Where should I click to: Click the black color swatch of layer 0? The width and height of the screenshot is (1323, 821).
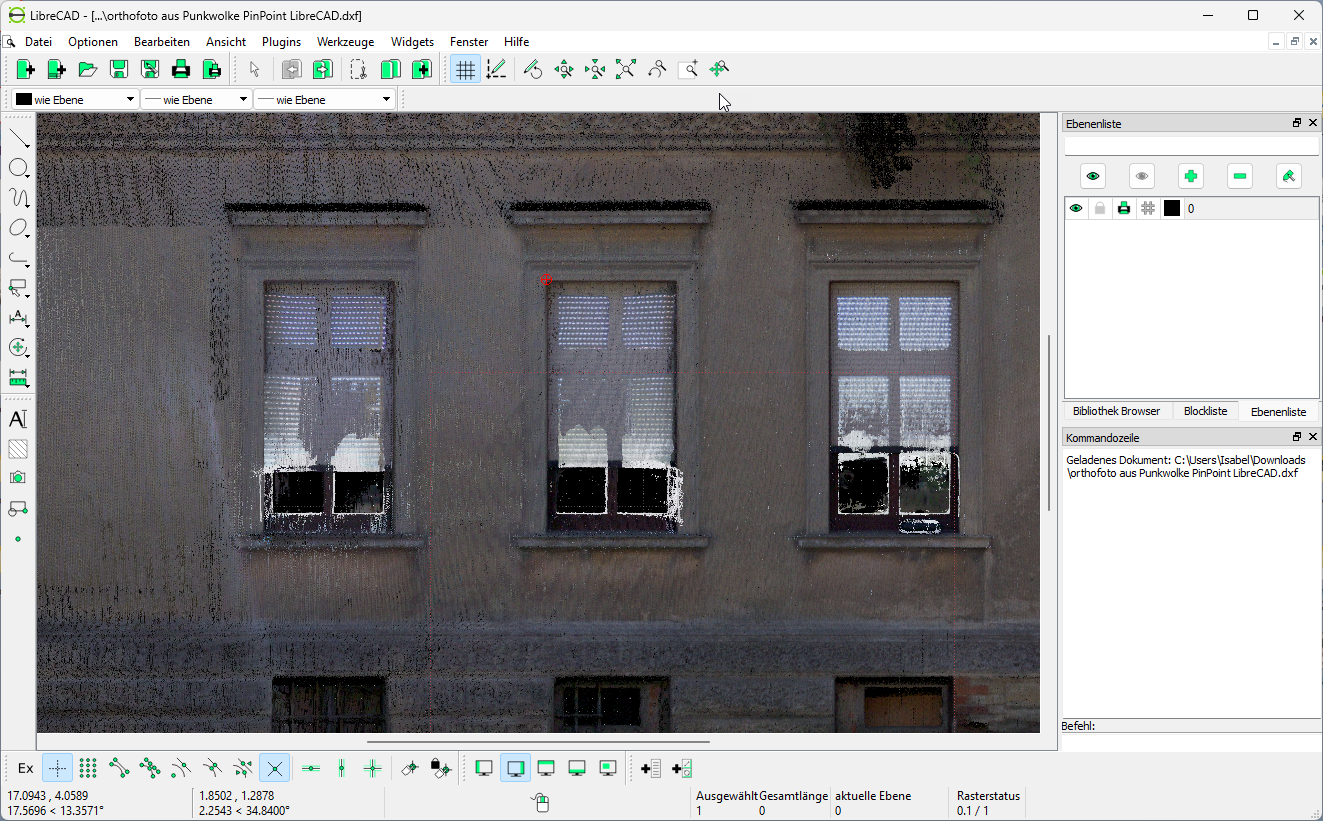tap(1172, 209)
